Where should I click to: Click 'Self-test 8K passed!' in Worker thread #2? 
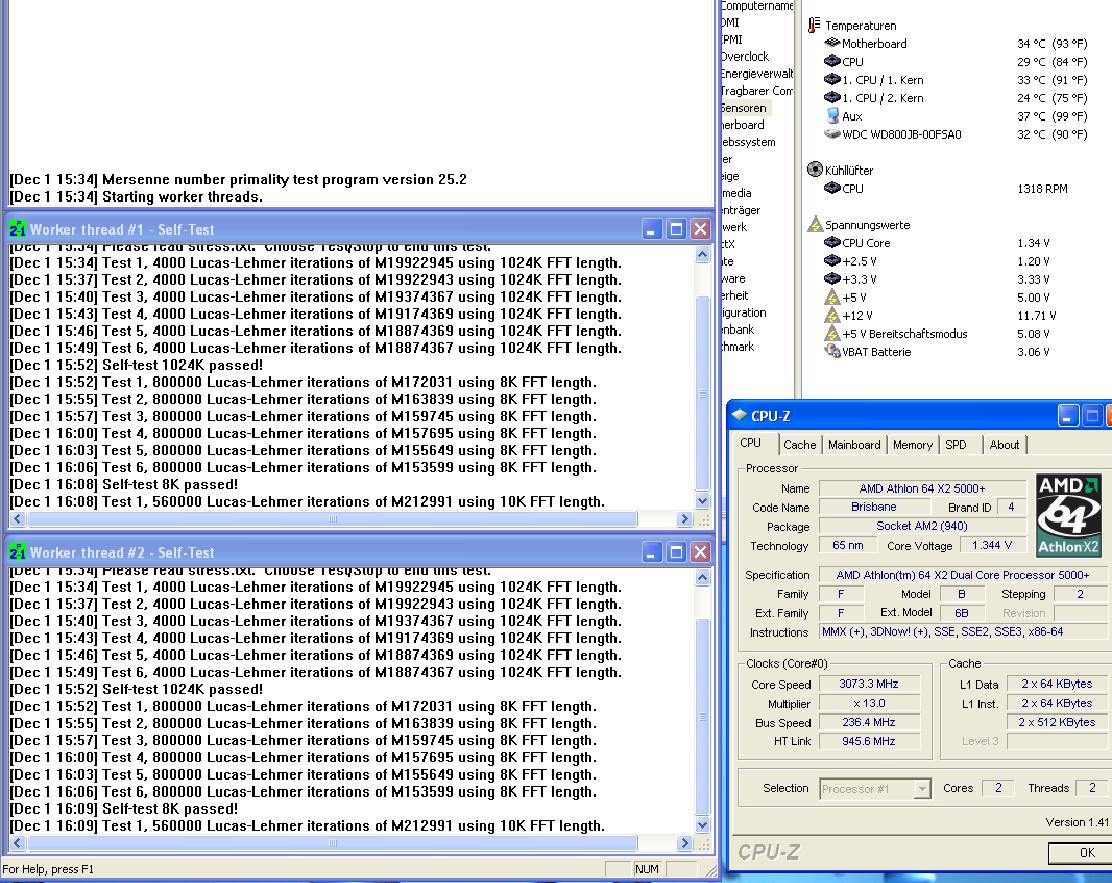170,809
